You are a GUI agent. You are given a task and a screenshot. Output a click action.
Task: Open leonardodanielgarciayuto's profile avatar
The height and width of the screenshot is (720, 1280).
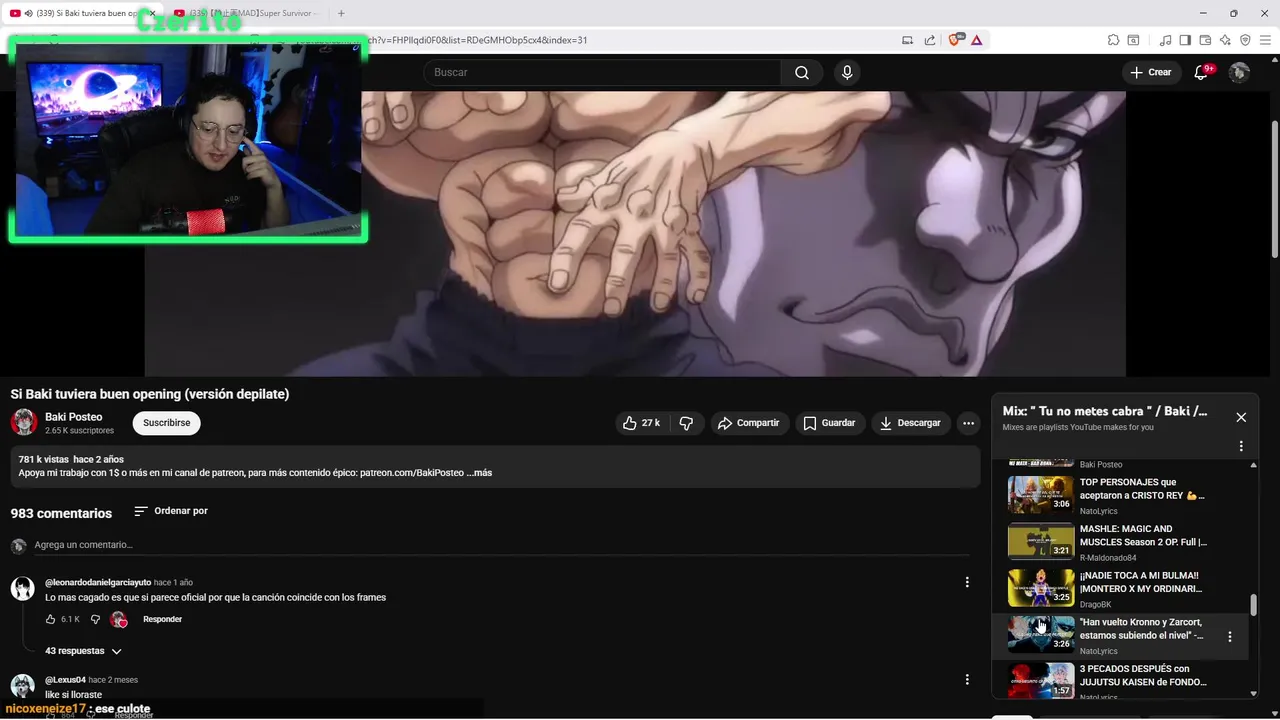(x=23, y=588)
